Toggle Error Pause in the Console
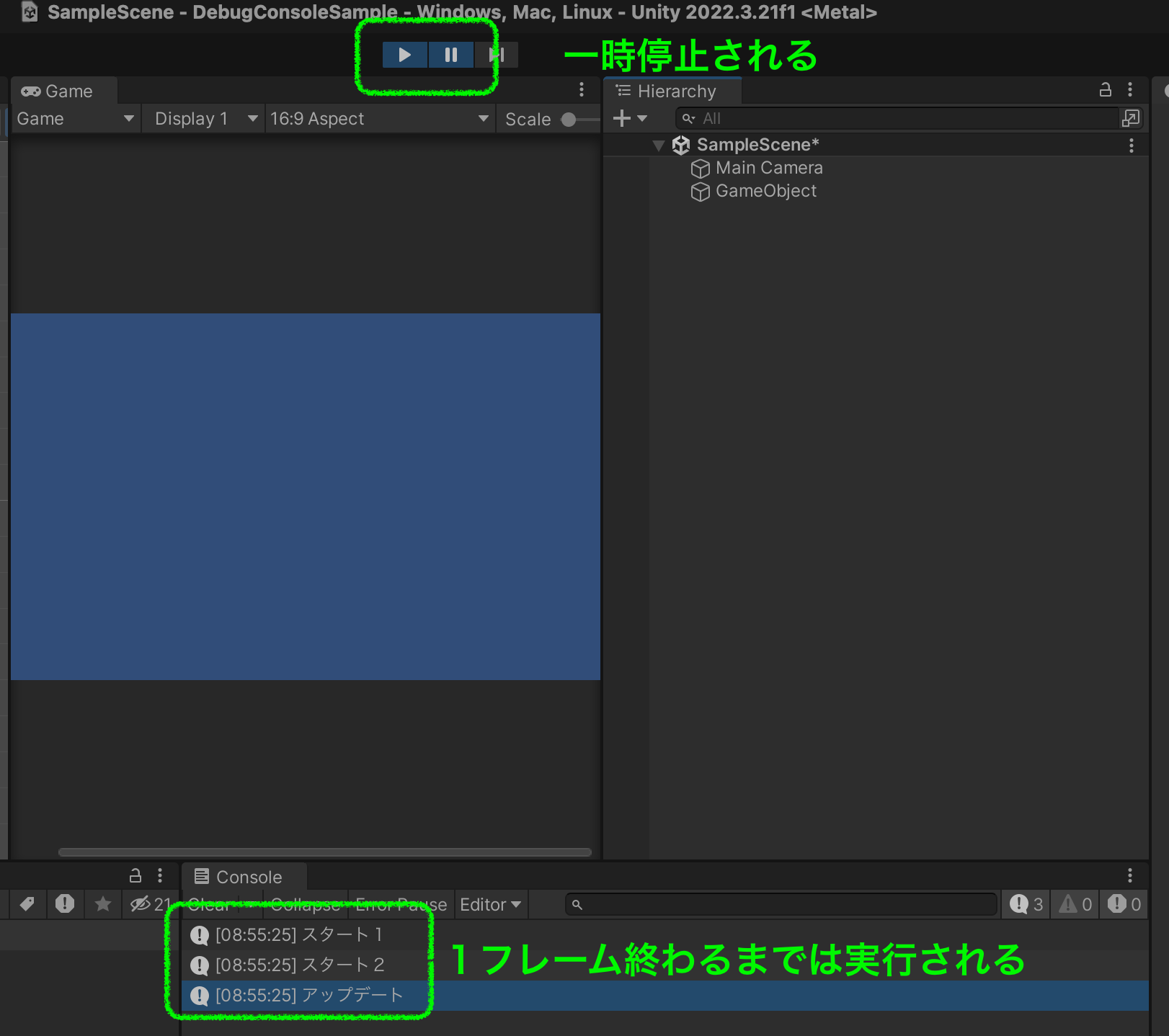 click(401, 905)
